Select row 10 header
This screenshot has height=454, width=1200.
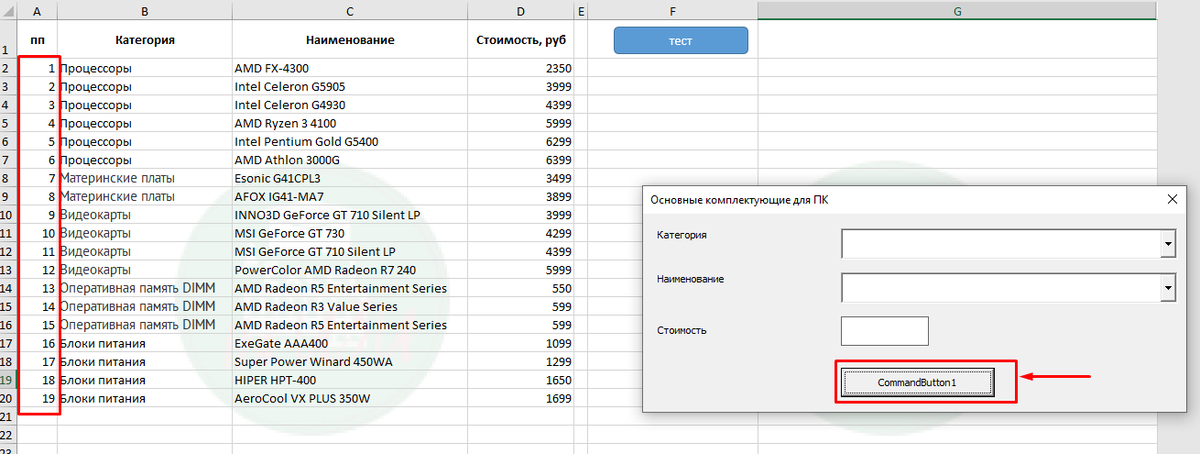[x=9, y=215]
